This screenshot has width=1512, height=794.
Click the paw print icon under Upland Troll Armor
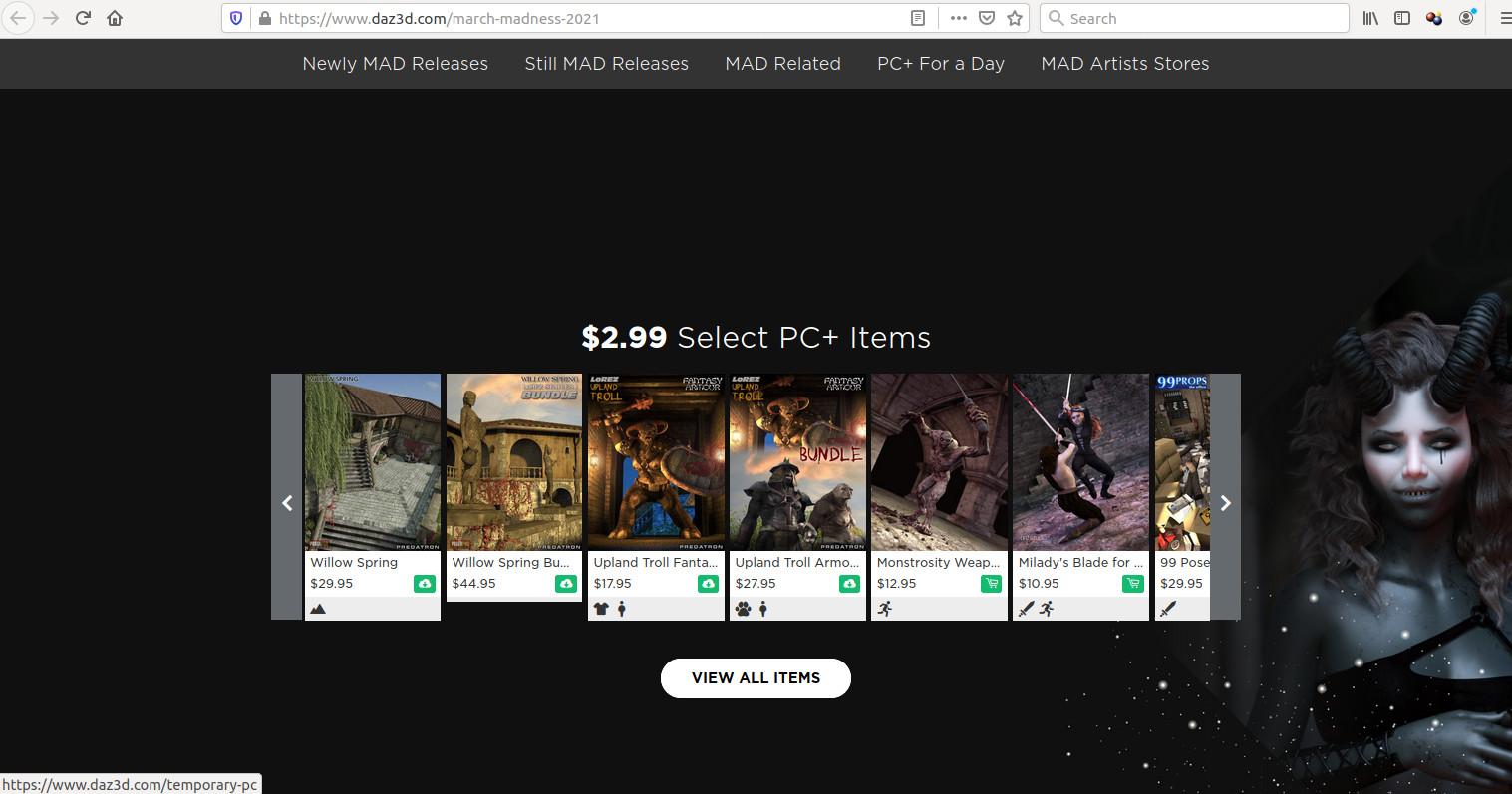pyautogui.click(x=743, y=609)
